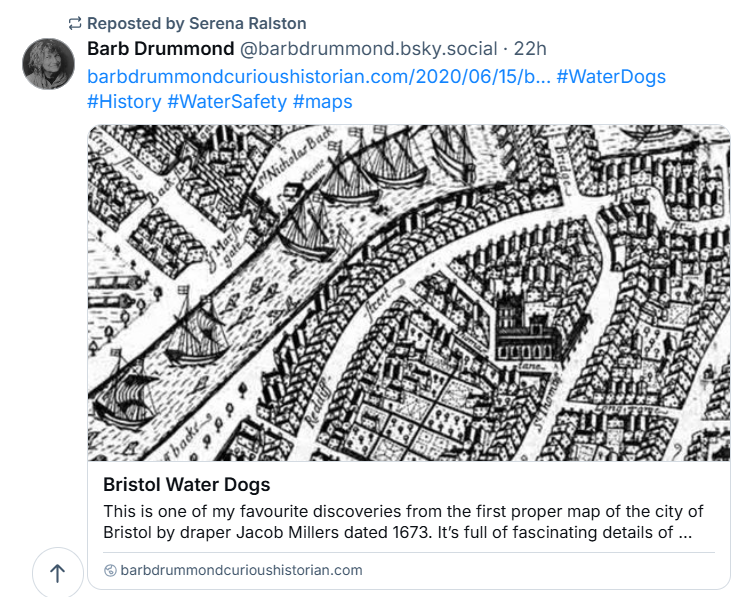Open the old Bristol map preview image
This screenshot has width=737, height=597.
(x=408, y=292)
